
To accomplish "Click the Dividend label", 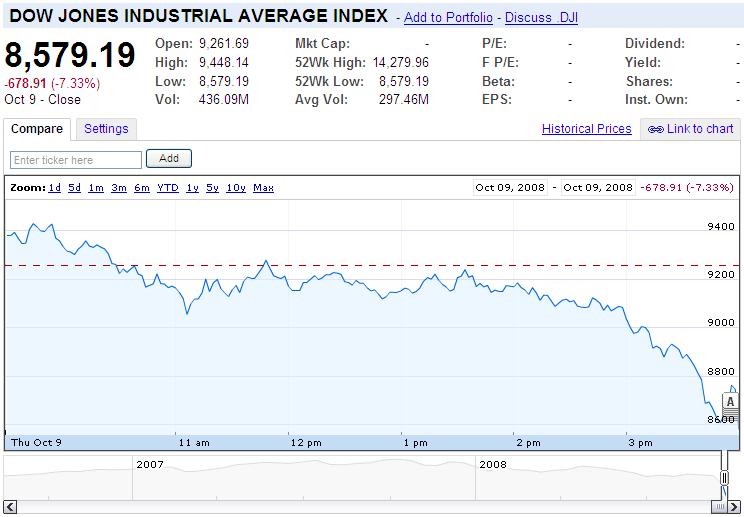I will (655, 44).
